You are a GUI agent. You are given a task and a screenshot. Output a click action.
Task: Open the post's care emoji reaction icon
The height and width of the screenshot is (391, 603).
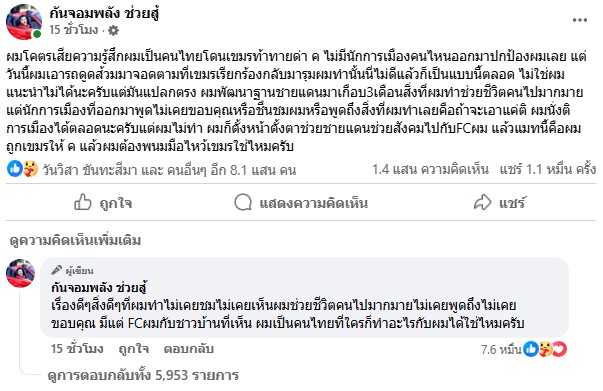click(x=30, y=169)
